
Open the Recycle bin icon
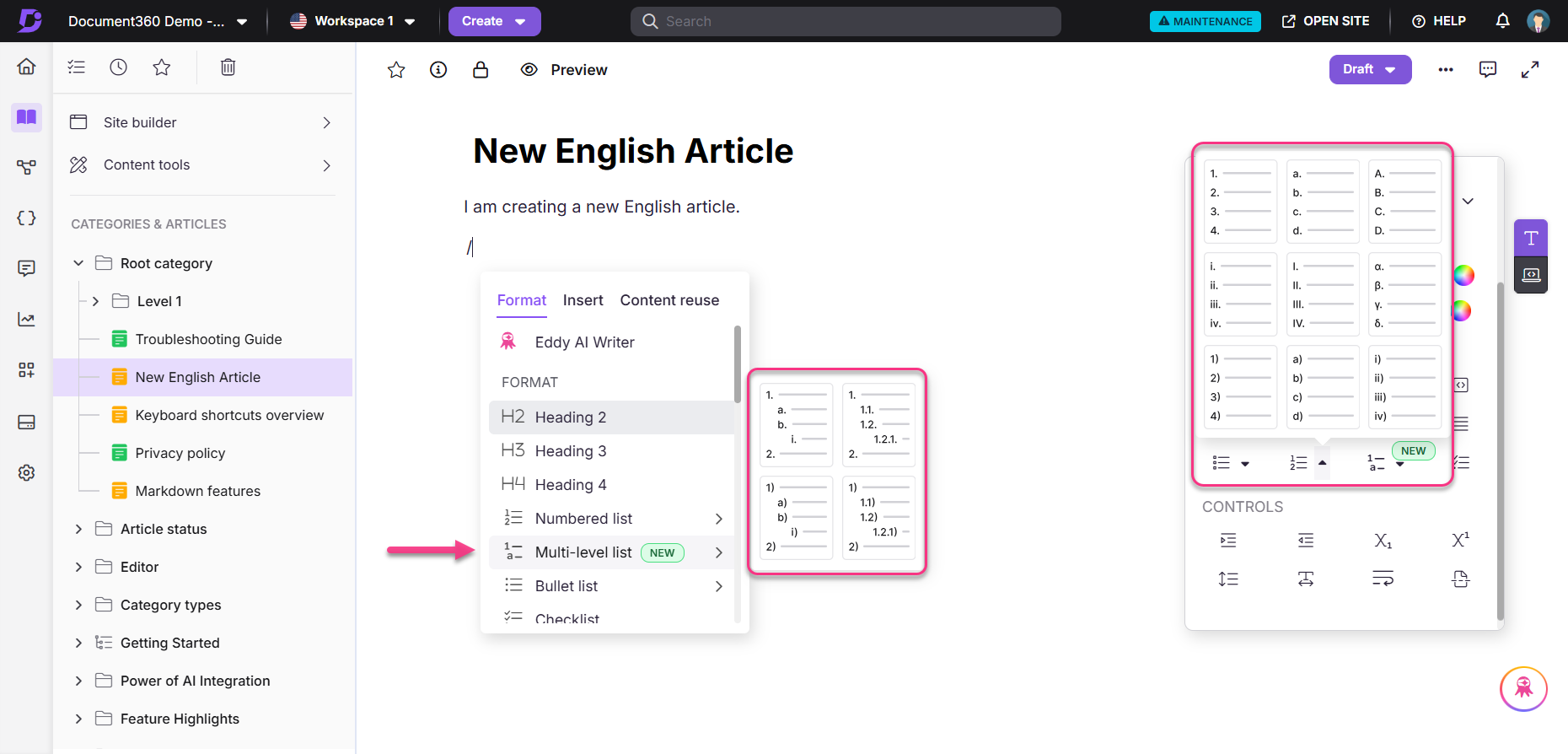228,67
